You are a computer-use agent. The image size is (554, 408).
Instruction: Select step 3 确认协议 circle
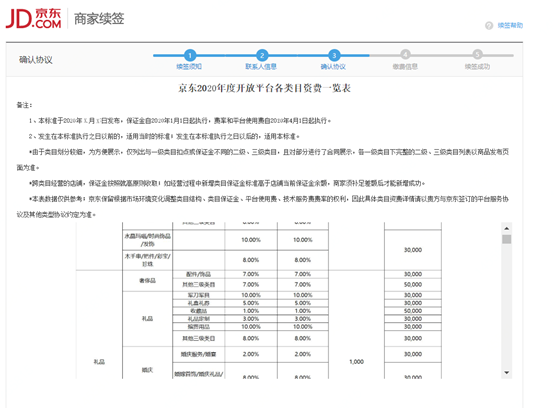(x=334, y=55)
